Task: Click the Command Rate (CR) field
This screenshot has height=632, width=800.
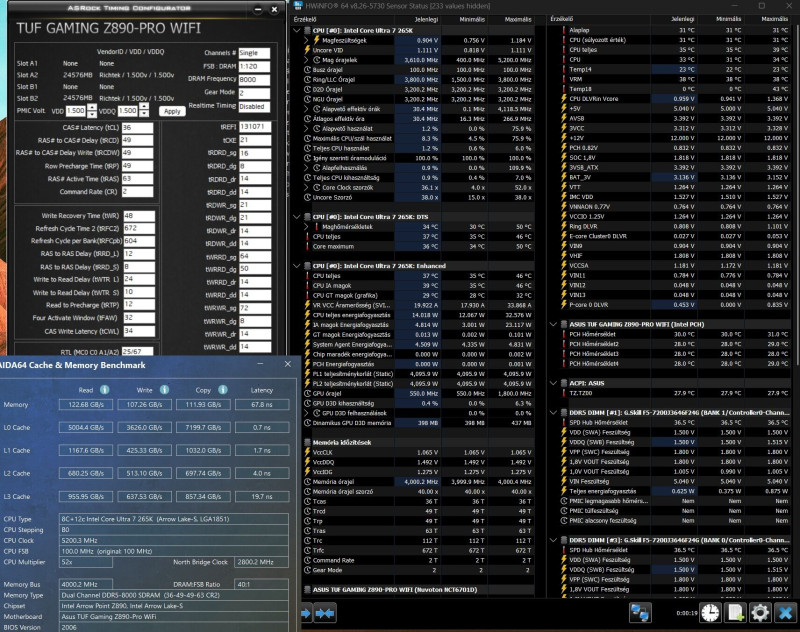Action: [x=137, y=192]
